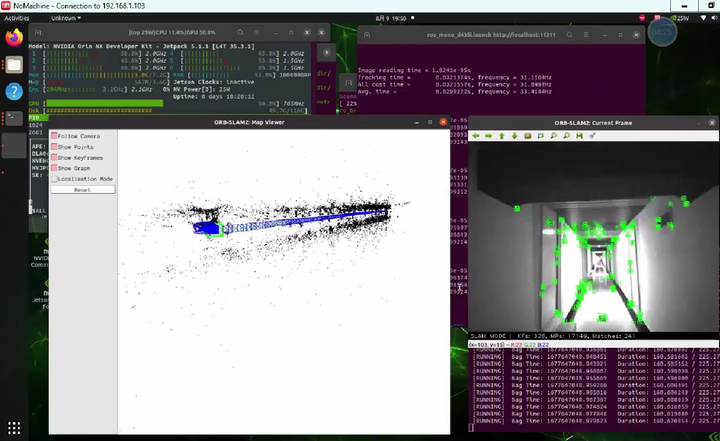The image size is (720, 441).
Task: Click the pixel coordinates status bar in Current Frame
Action: (593, 345)
